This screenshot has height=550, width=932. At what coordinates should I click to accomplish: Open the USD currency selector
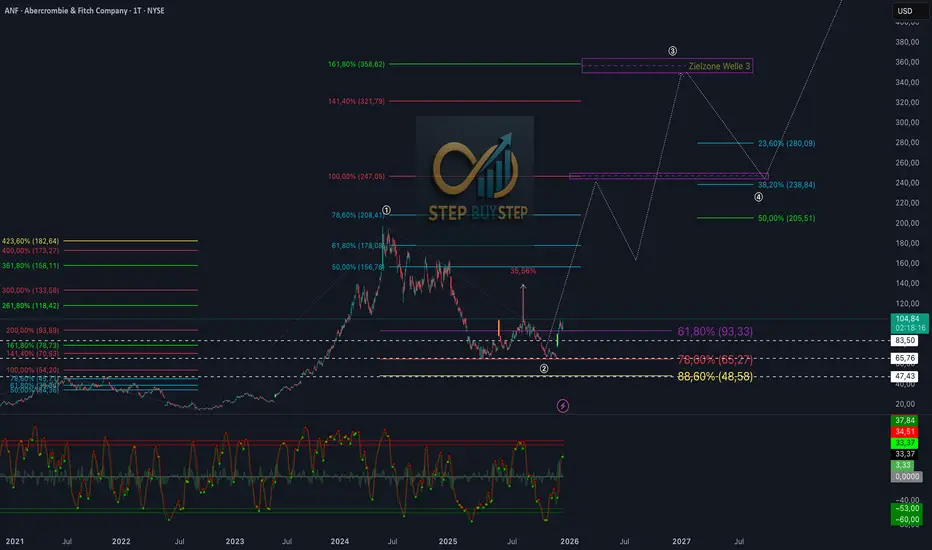(909, 11)
